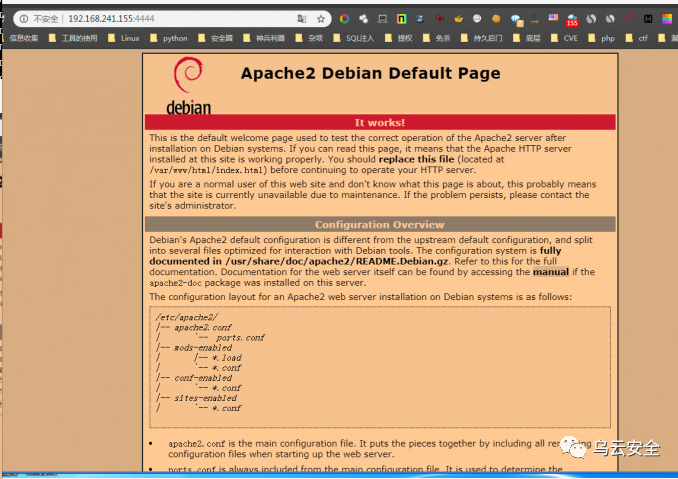Click the address bar showing 192.168.241.155:4444

tap(173, 19)
